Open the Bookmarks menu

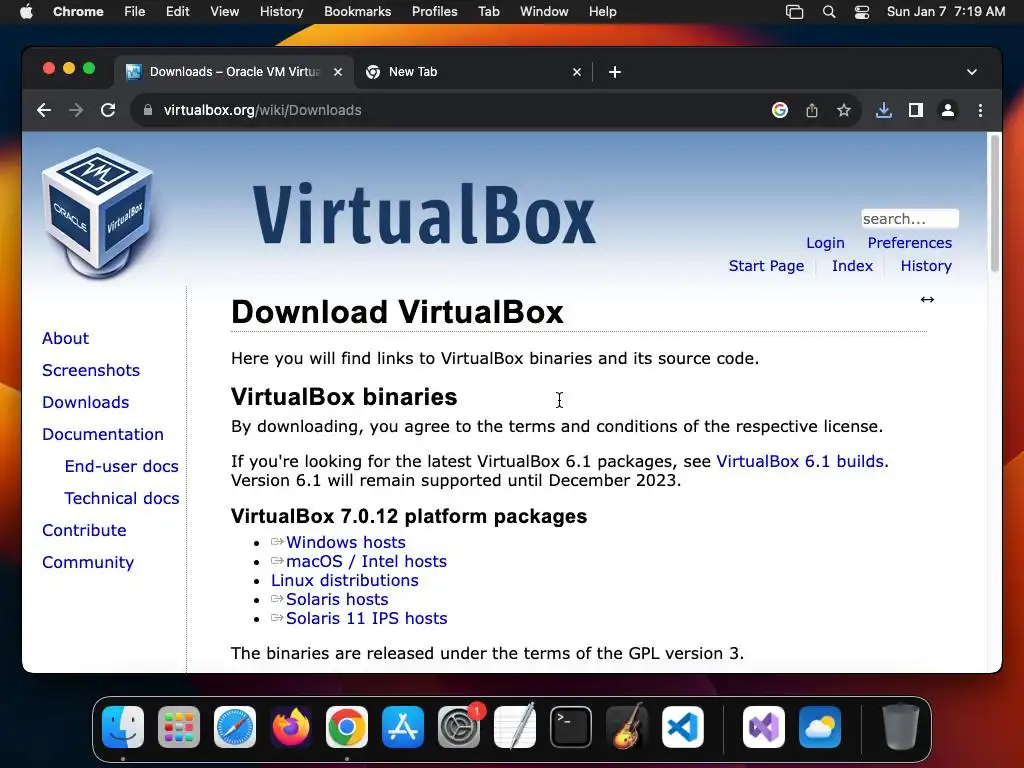[x=358, y=12]
